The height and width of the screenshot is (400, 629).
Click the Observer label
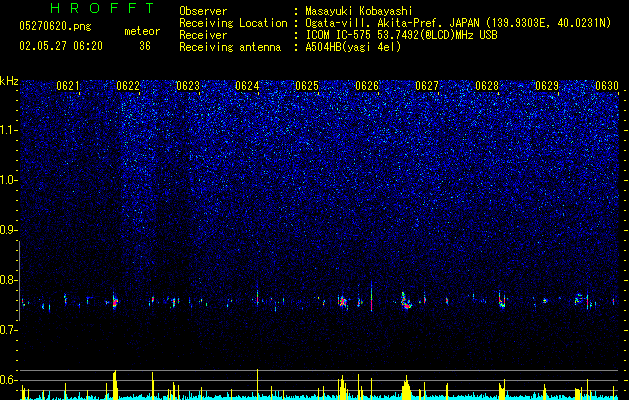pyautogui.click(x=203, y=11)
